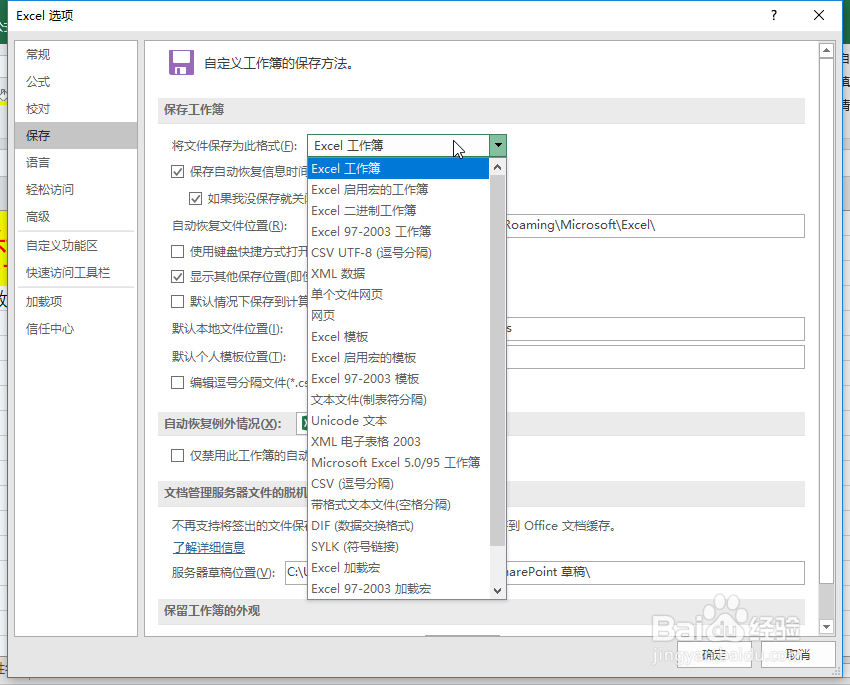
Task: Click the dialog scrollbar down arrow
Action: [826, 626]
